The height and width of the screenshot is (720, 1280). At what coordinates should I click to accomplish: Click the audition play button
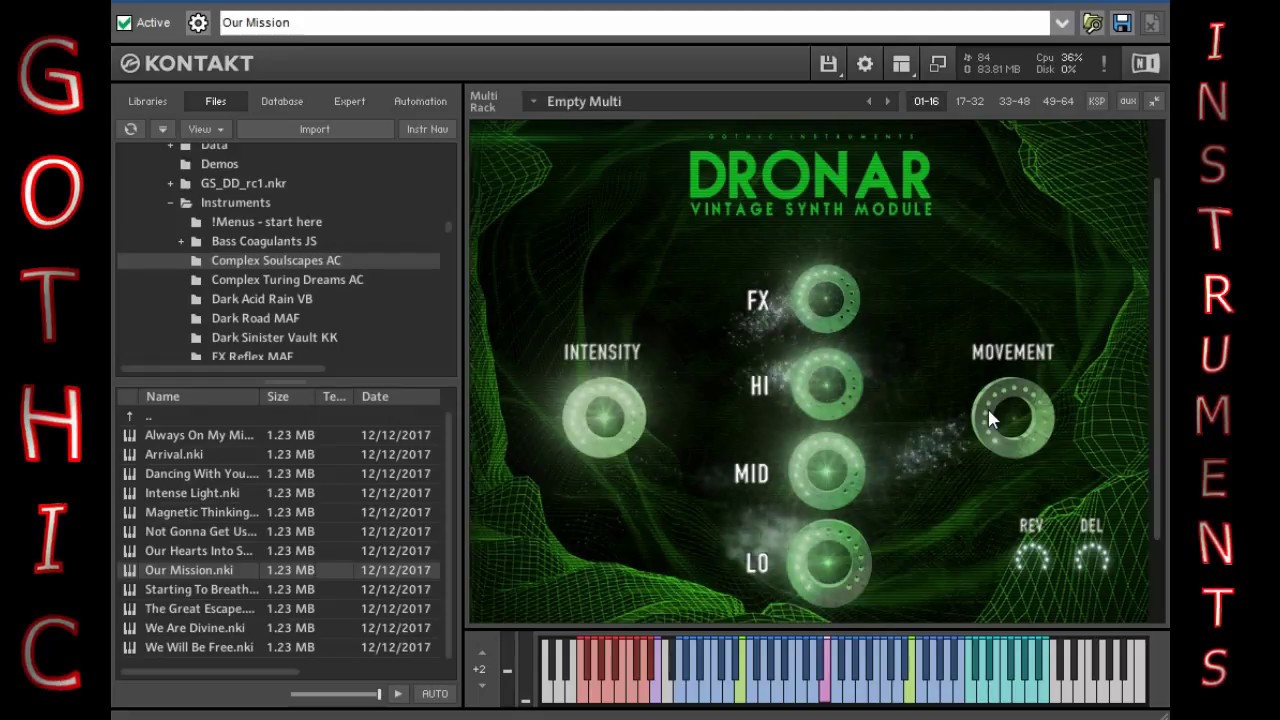pyautogui.click(x=398, y=693)
